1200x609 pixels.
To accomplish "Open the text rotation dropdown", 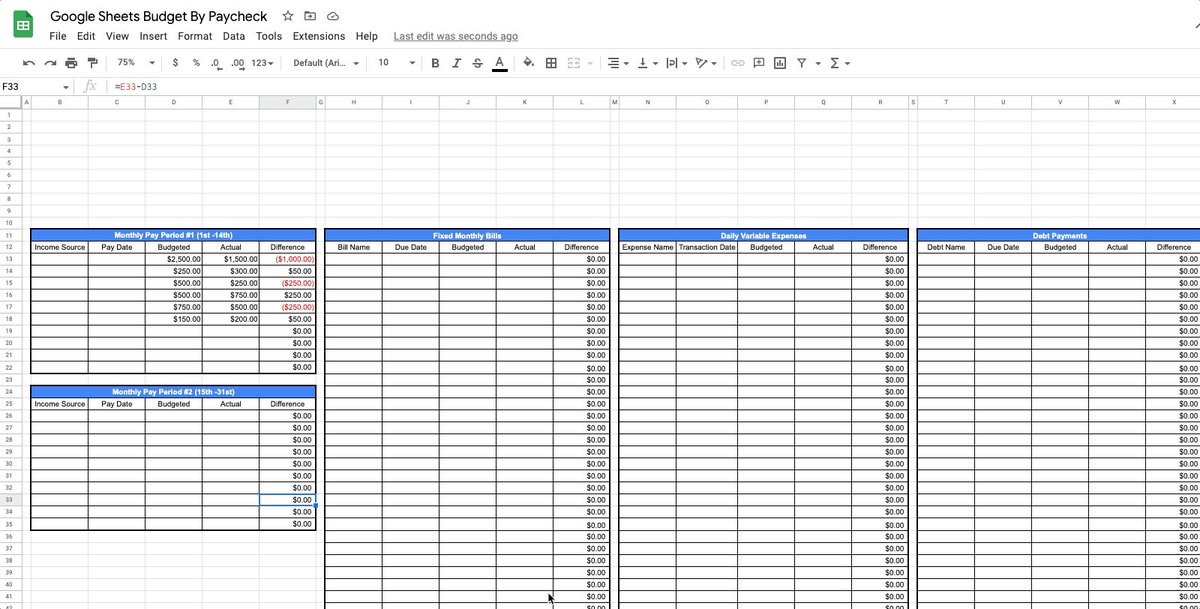I will (706, 63).
